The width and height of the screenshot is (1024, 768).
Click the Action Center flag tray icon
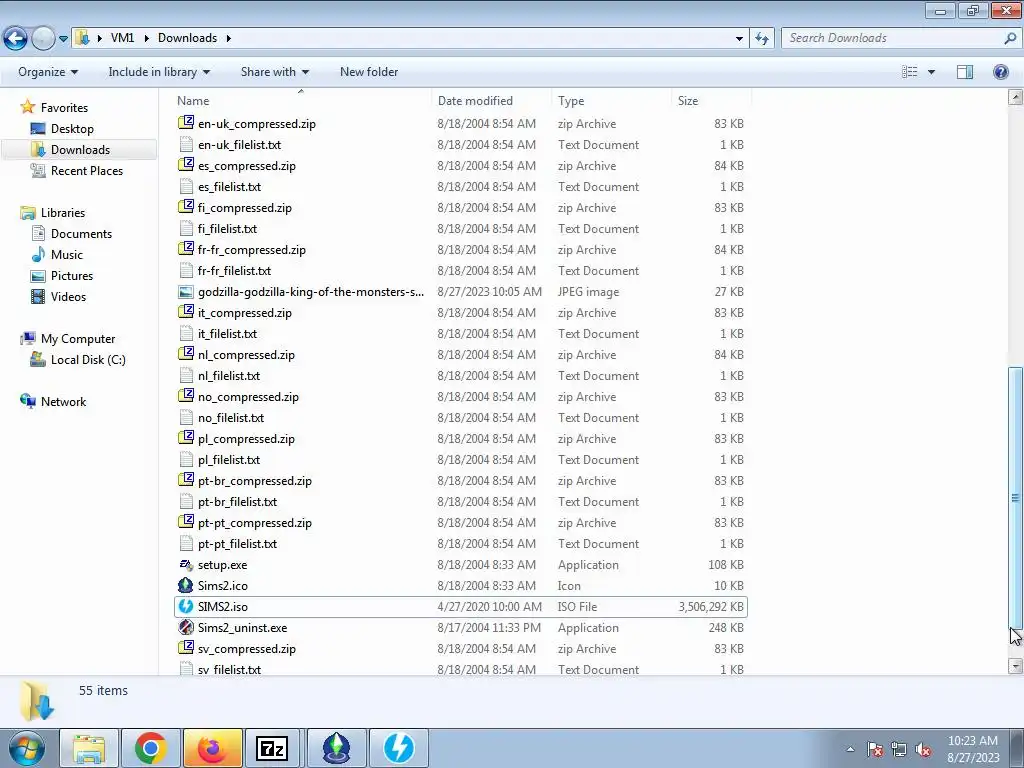875,750
